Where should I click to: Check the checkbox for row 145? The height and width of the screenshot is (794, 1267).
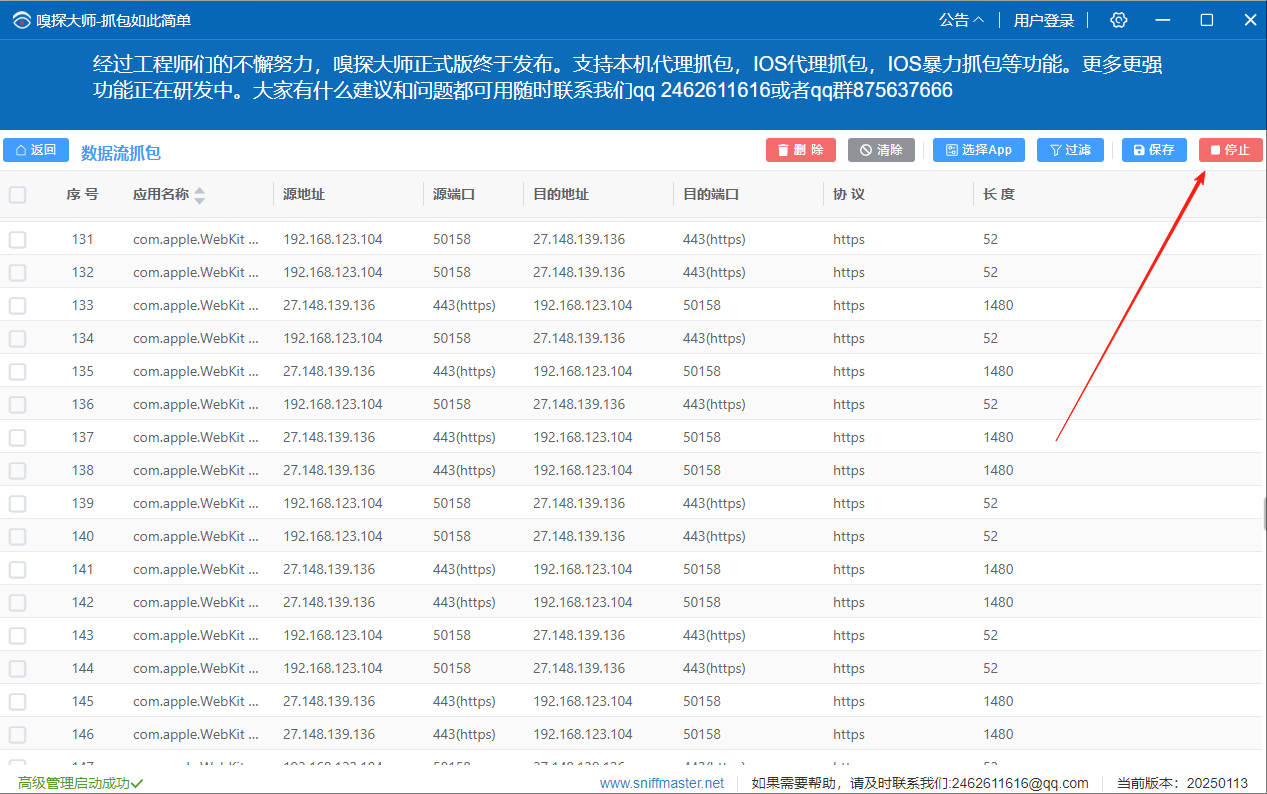[x=18, y=702]
